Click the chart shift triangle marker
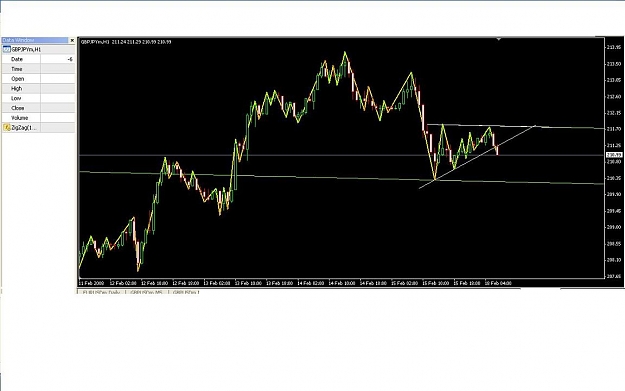This screenshot has width=625, height=391. (x=499, y=39)
